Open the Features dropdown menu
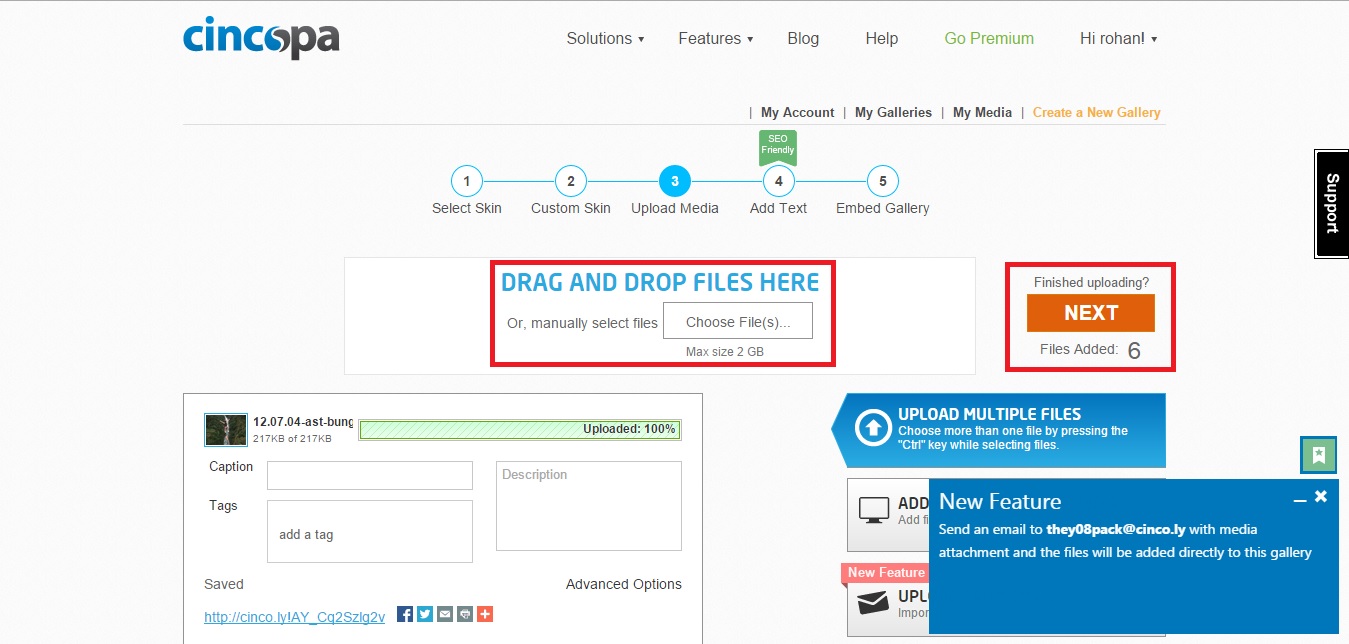This screenshot has width=1349, height=644. pyautogui.click(x=716, y=39)
